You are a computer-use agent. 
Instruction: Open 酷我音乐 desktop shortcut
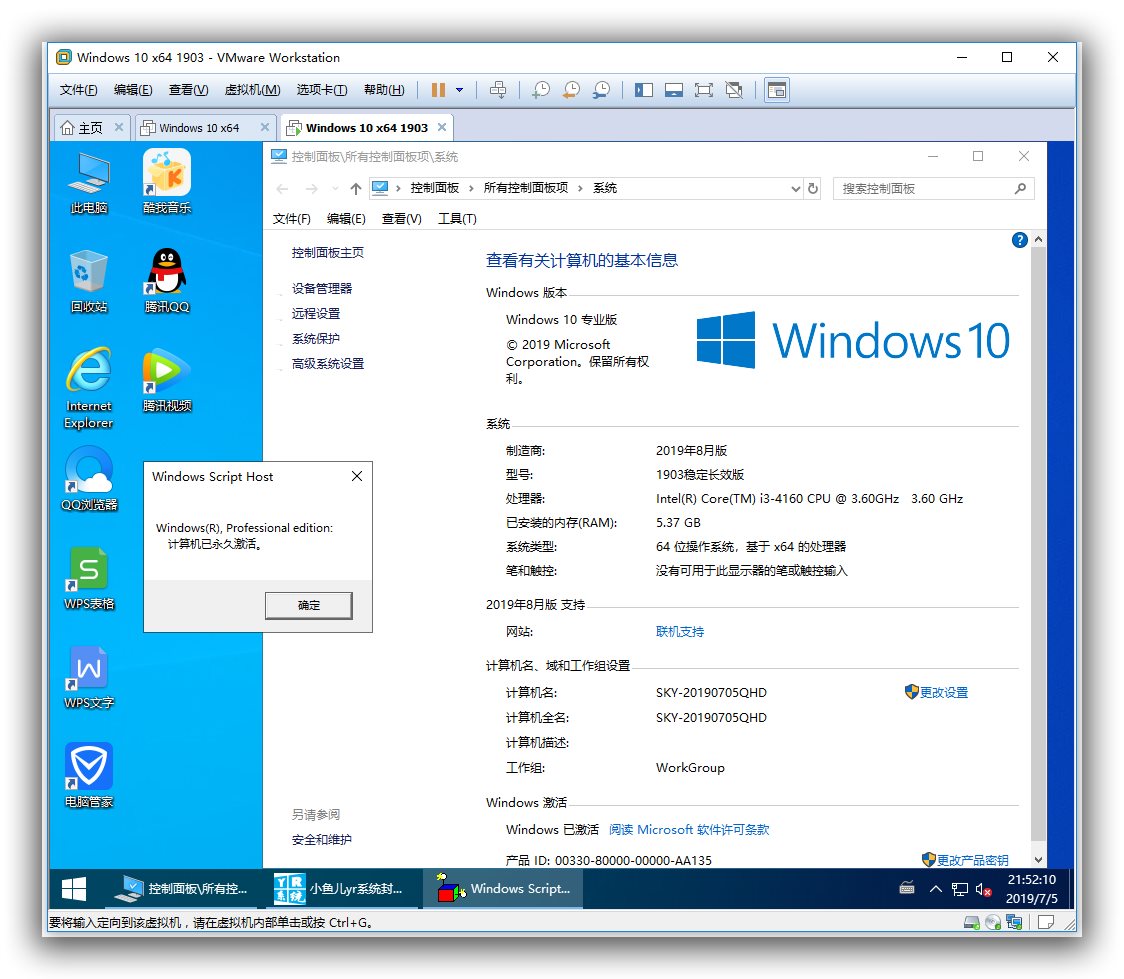(166, 182)
